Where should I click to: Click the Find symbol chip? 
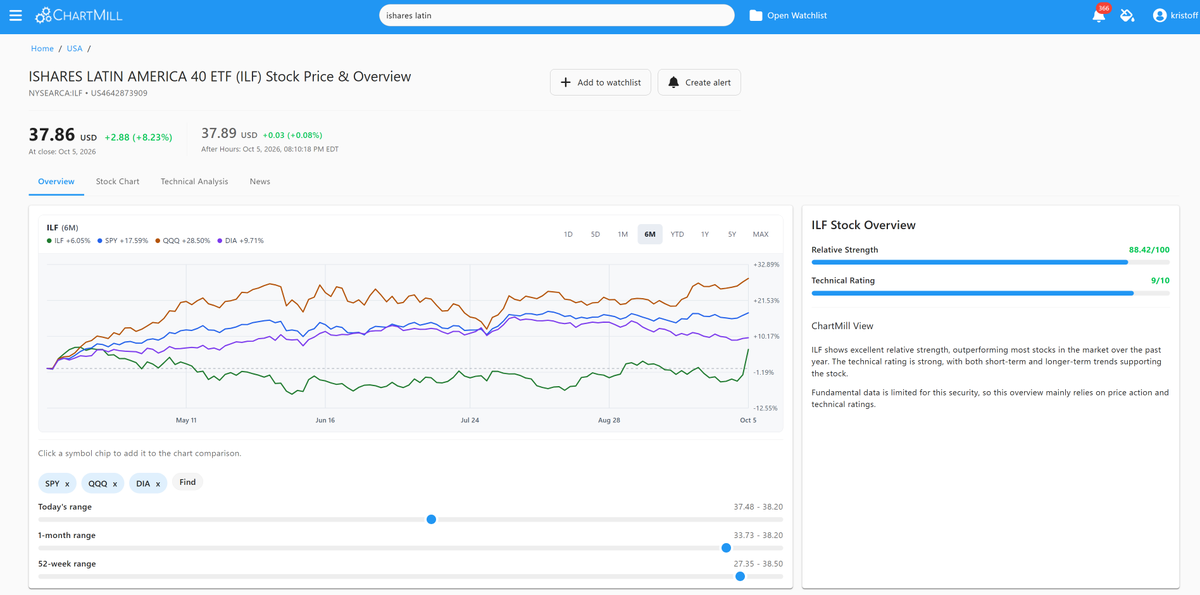[x=187, y=482]
